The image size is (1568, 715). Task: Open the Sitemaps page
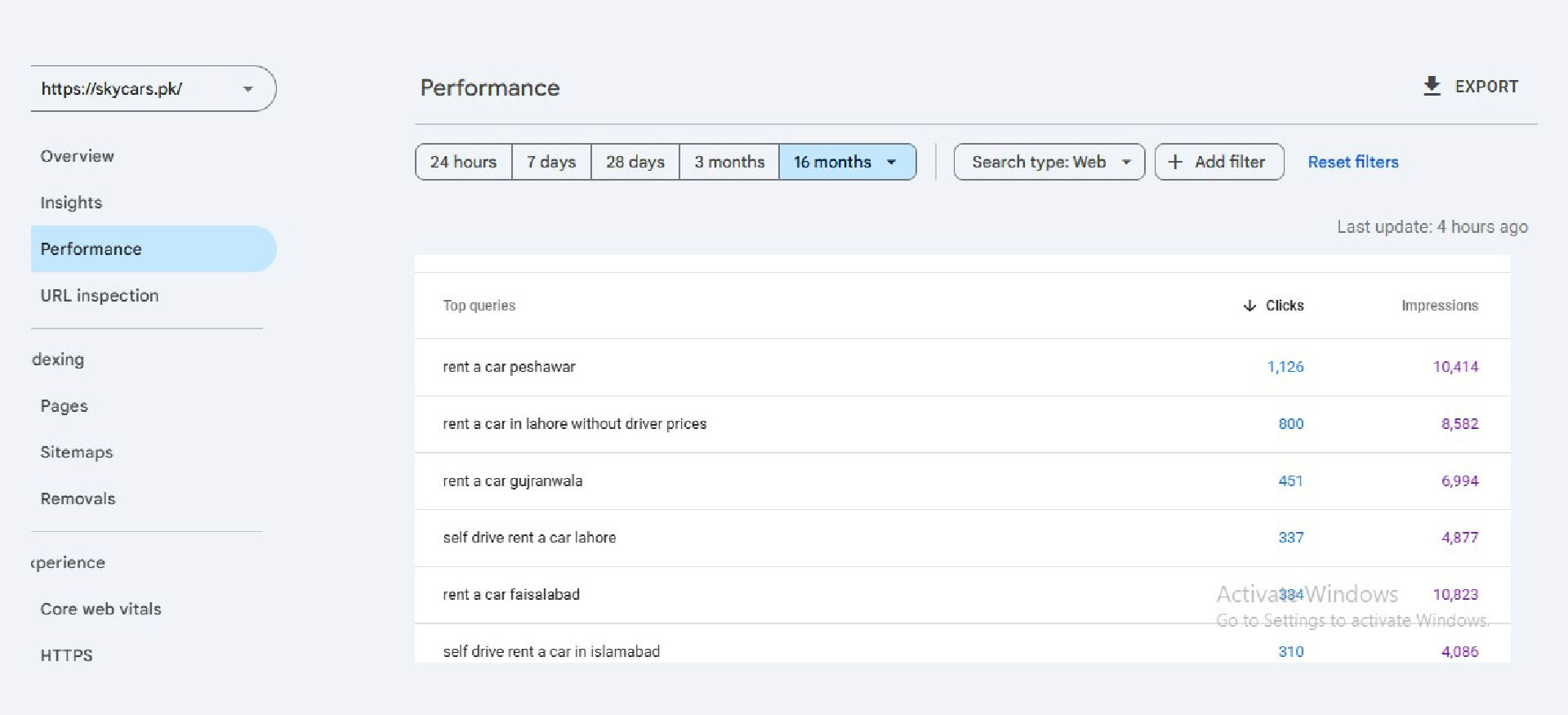tap(77, 453)
